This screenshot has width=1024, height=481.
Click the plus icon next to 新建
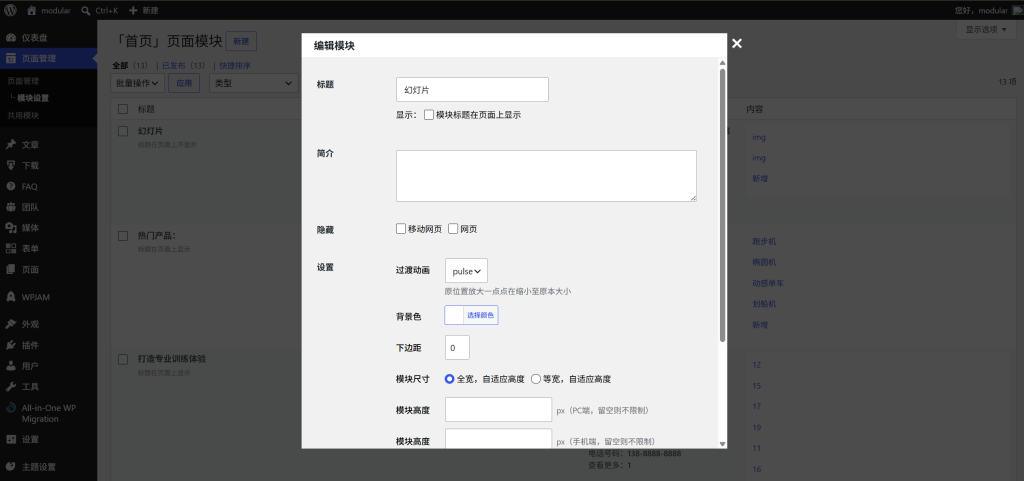pos(133,10)
